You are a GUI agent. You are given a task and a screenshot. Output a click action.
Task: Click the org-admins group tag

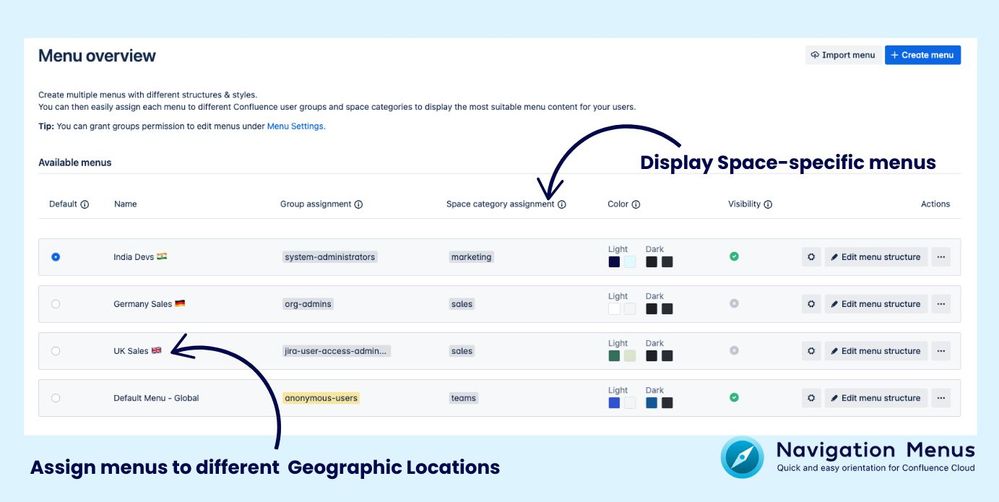[x=308, y=304]
